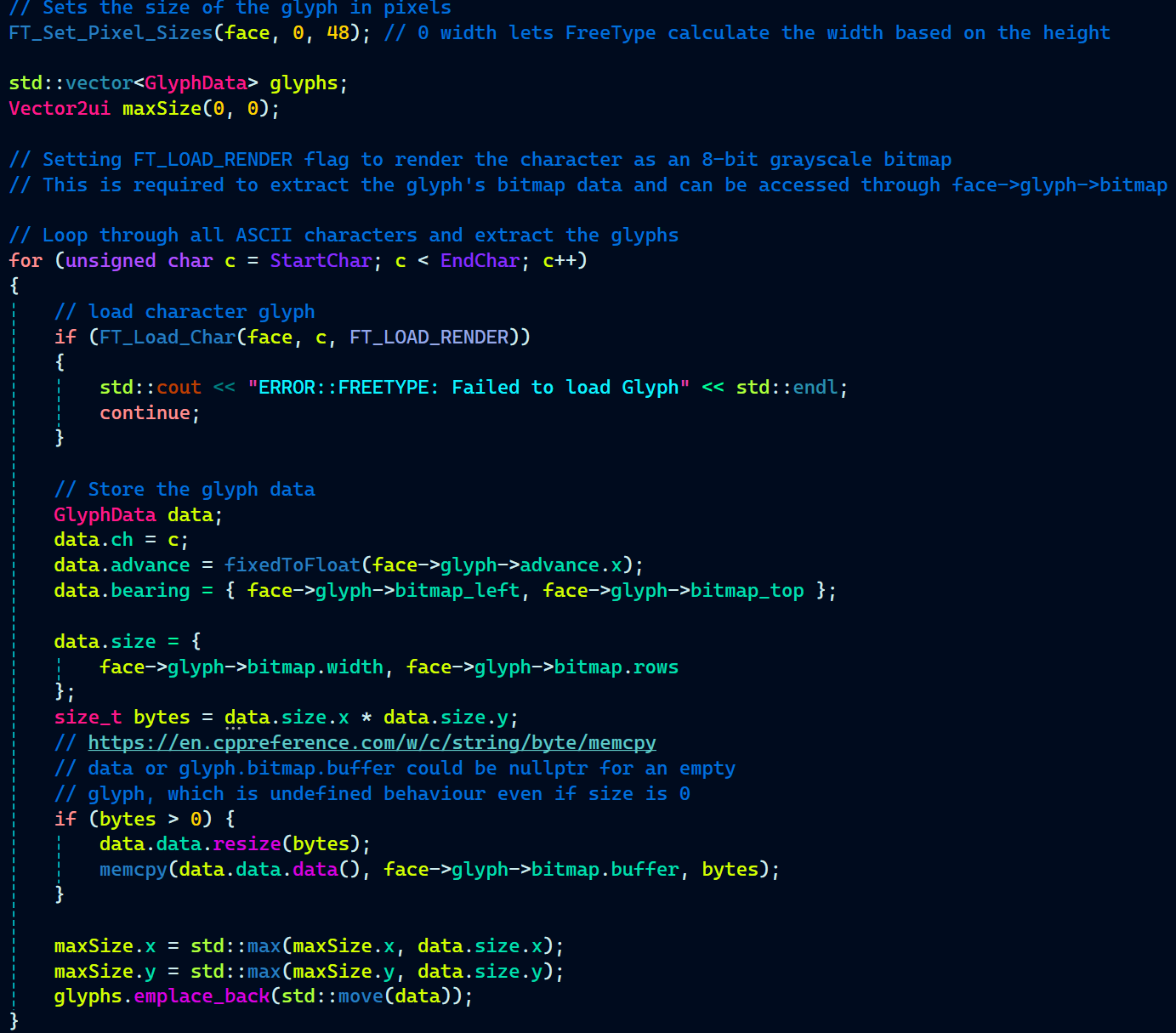This screenshot has width=1176, height=1033.
Task: Open the cppreference memcpy documentation link
Action: [x=372, y=742]
